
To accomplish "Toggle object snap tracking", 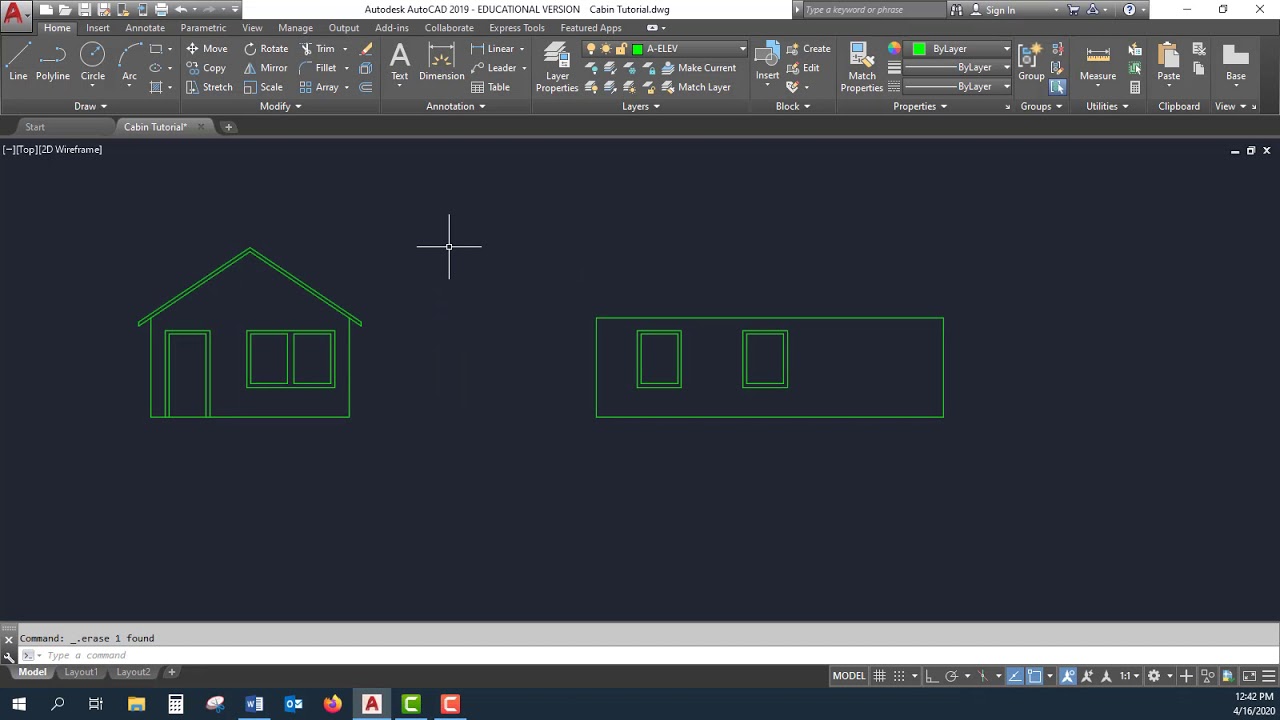I will (x=1016, y=676).
